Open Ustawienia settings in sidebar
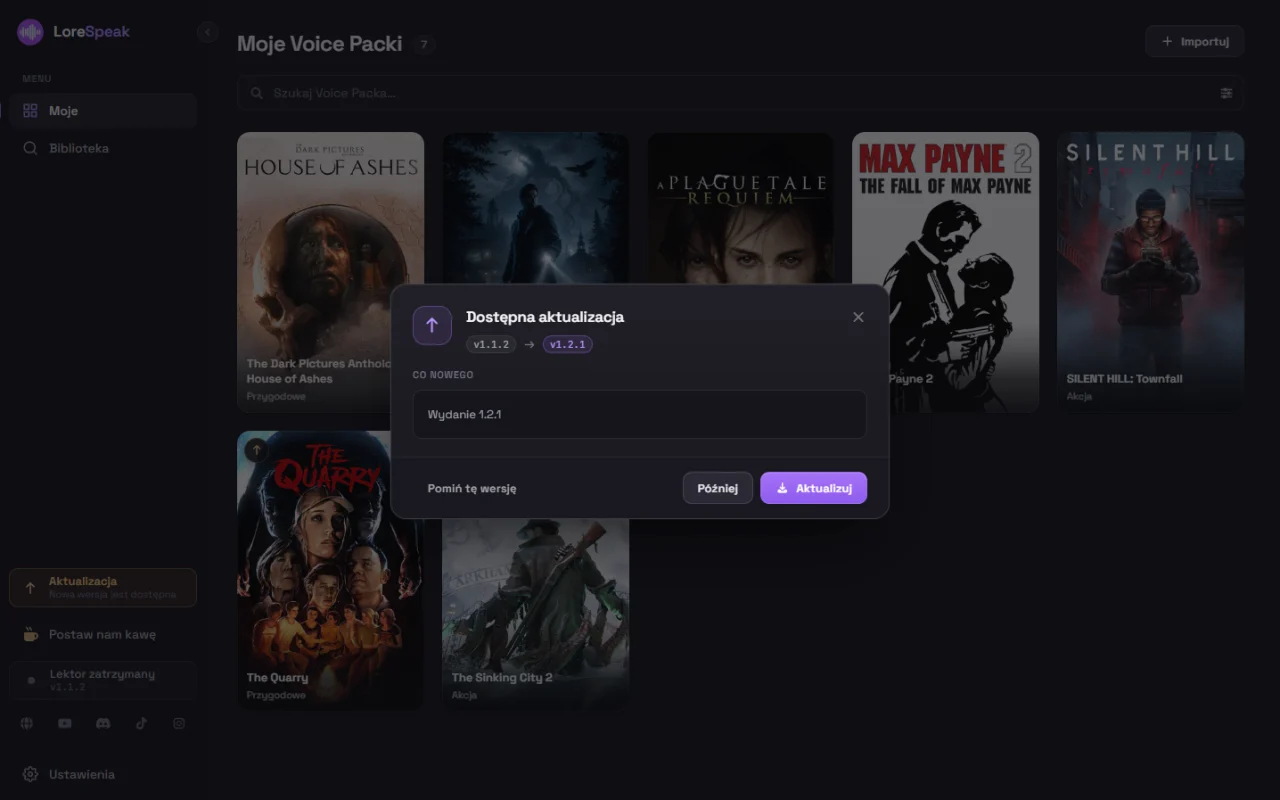 pos(103,774)
